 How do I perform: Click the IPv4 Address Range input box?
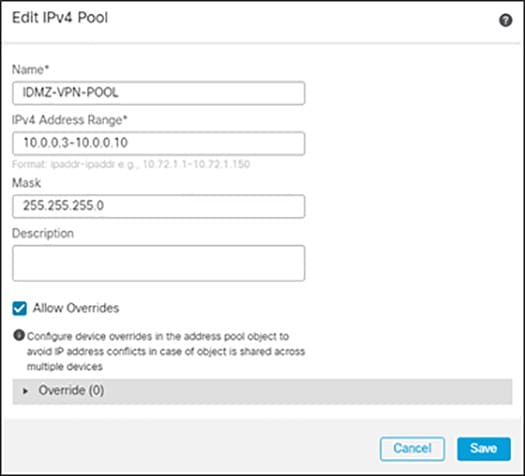coord(158,143)
